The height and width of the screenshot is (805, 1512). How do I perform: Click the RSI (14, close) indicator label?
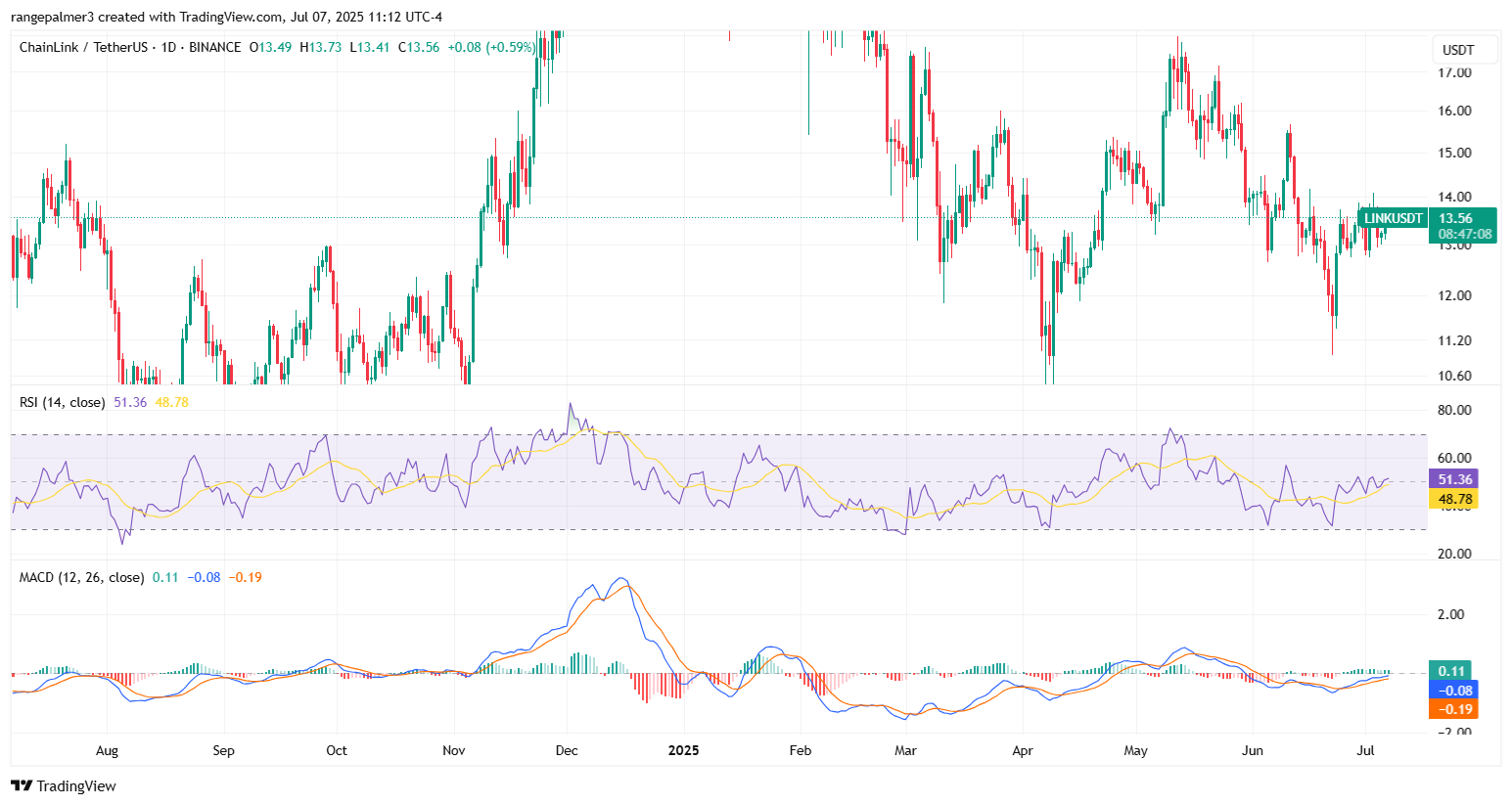62,402
